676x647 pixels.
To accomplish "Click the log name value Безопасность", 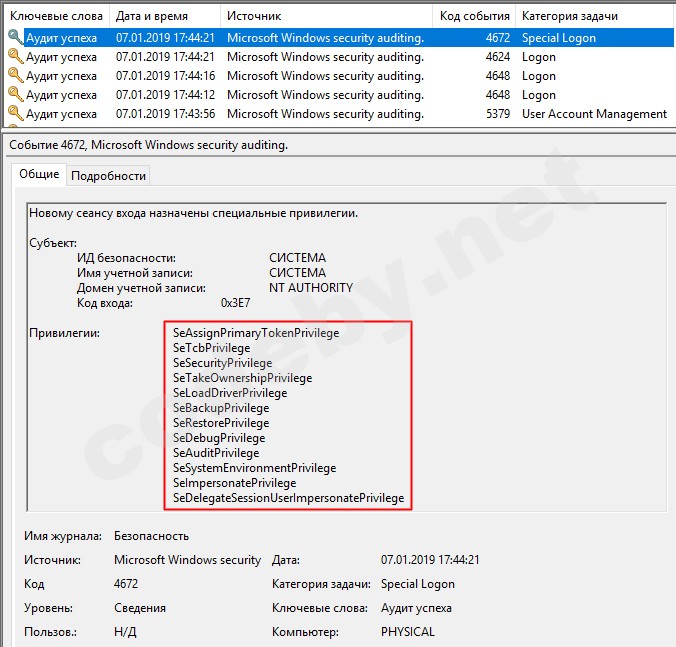I will (x=151, y=536).
